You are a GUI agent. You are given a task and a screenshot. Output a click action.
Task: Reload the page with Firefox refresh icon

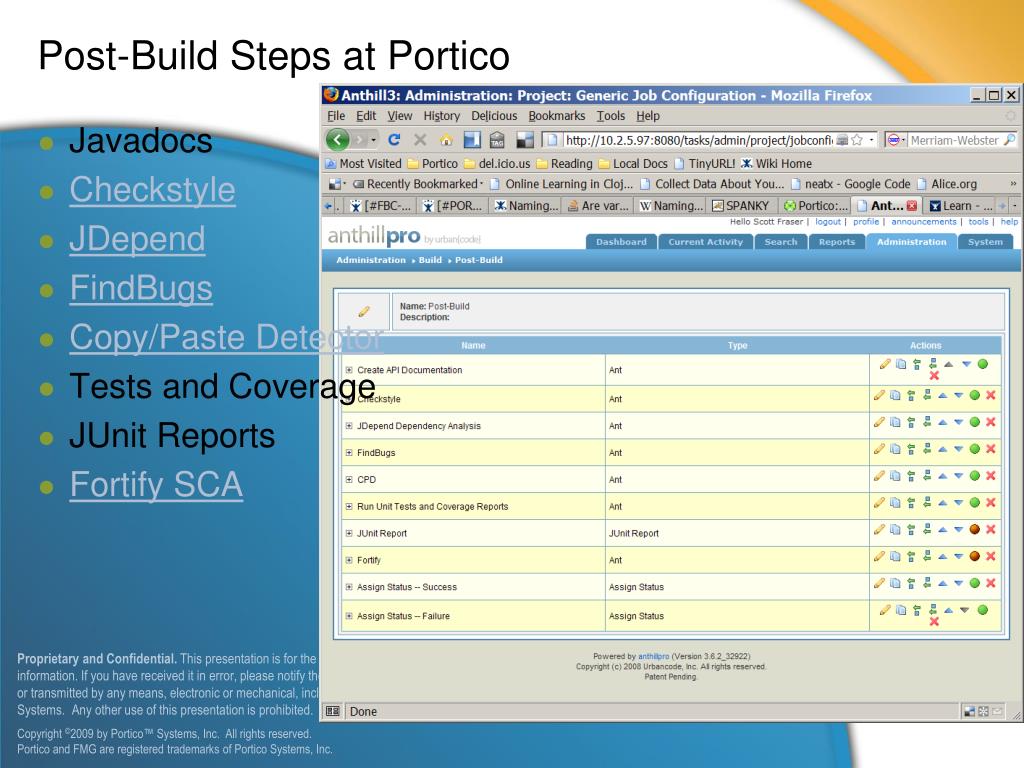[394, 140]
